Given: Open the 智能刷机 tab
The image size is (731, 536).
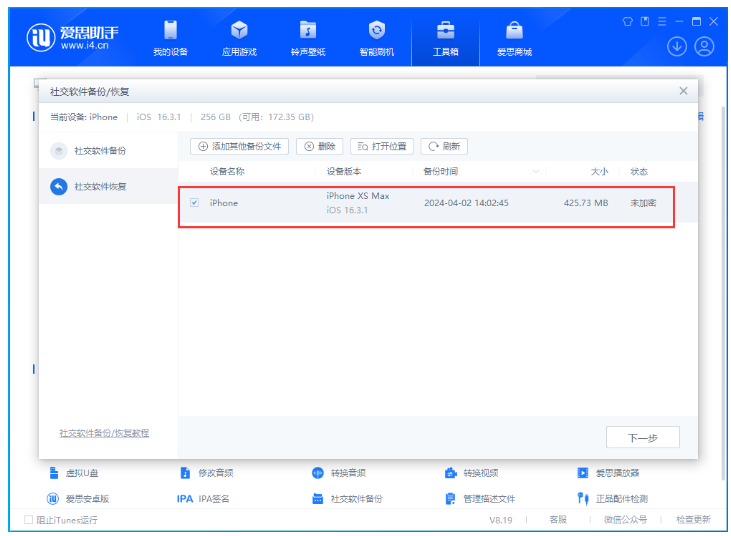Looking at the screenshot, I should 377,39.
